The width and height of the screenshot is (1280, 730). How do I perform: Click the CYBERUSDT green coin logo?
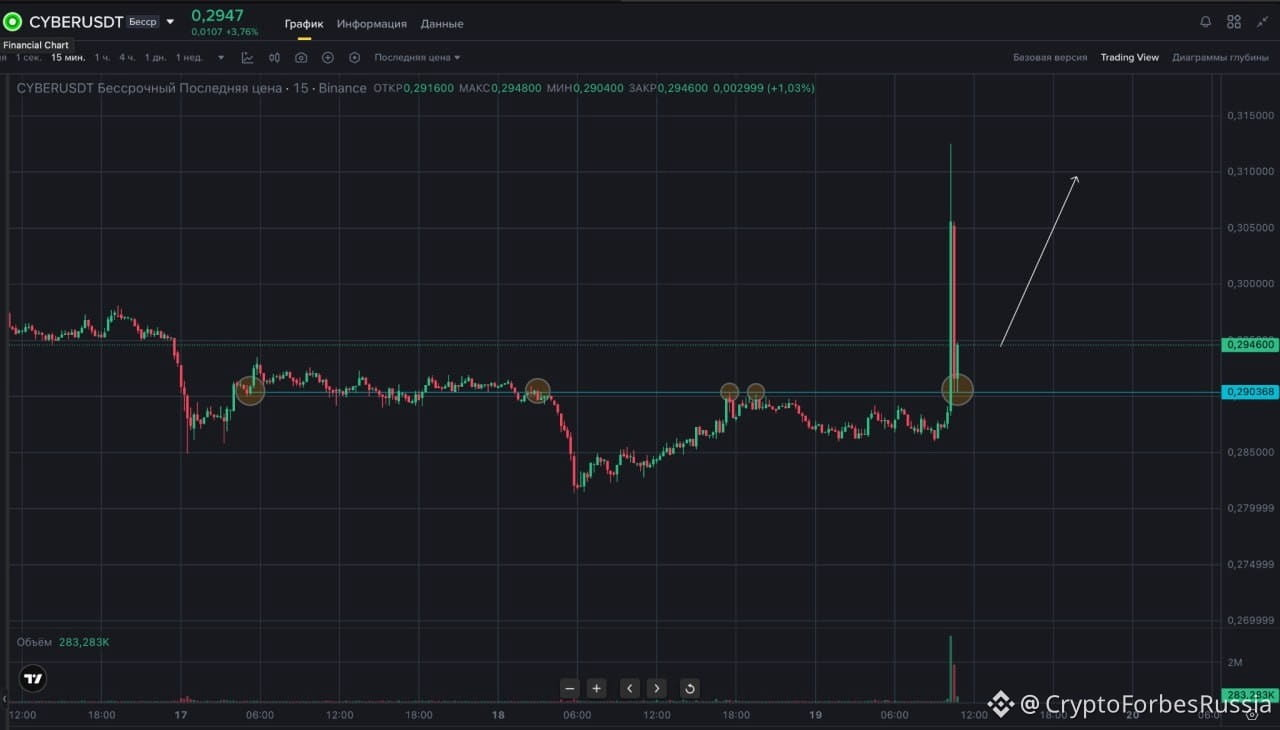13,21
